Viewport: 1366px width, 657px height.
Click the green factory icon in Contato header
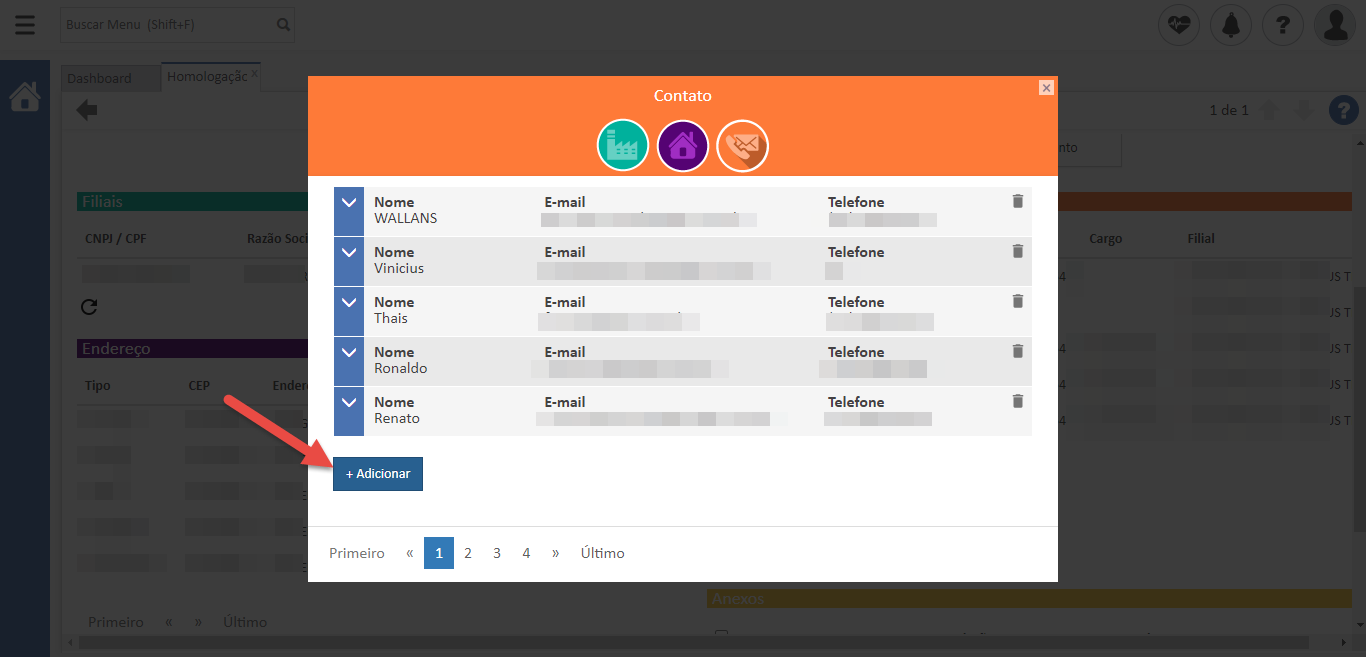click(x=622, y=146)
